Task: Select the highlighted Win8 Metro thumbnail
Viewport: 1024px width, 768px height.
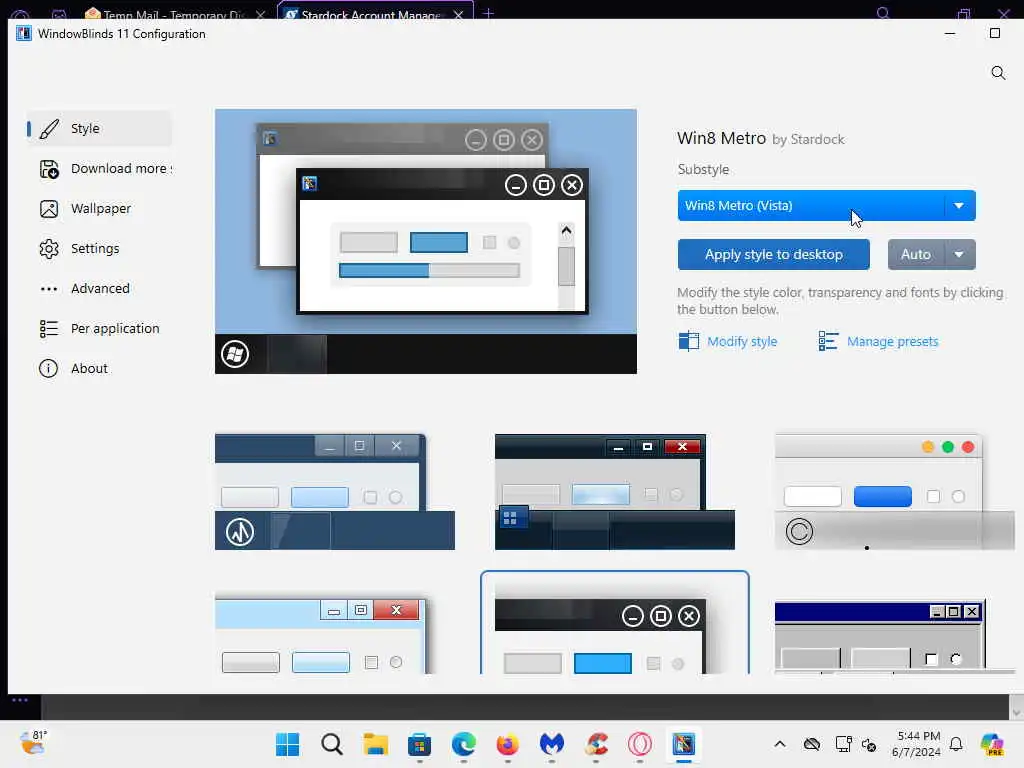Action: [615, 624]
